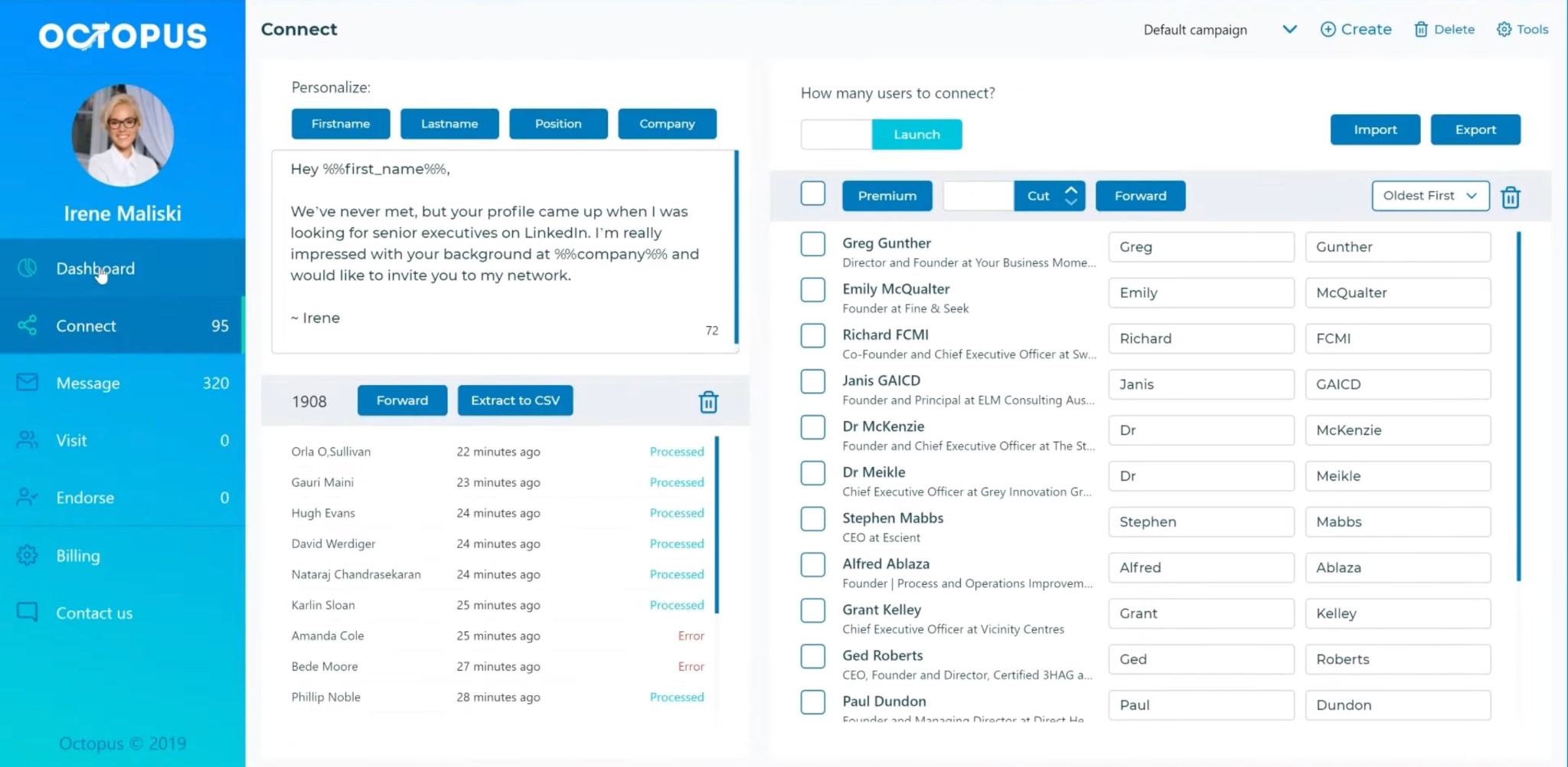The height and width of the screenshot is (767, 1568).
Task: Click the plus icon beside Create
Action: pyautogui.click(x=1328, y=29)
